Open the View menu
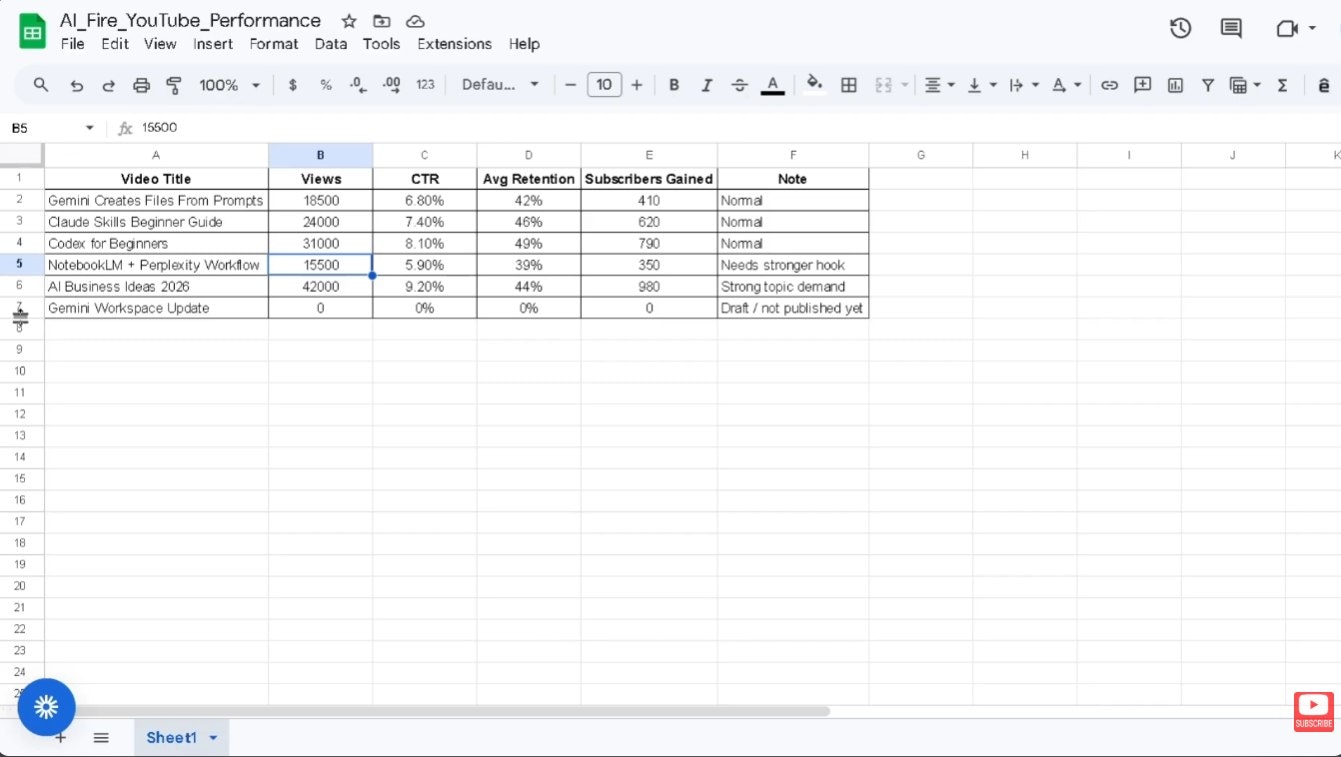The height and width of the screenshot is (757, 1341). [x=160, y=44]
